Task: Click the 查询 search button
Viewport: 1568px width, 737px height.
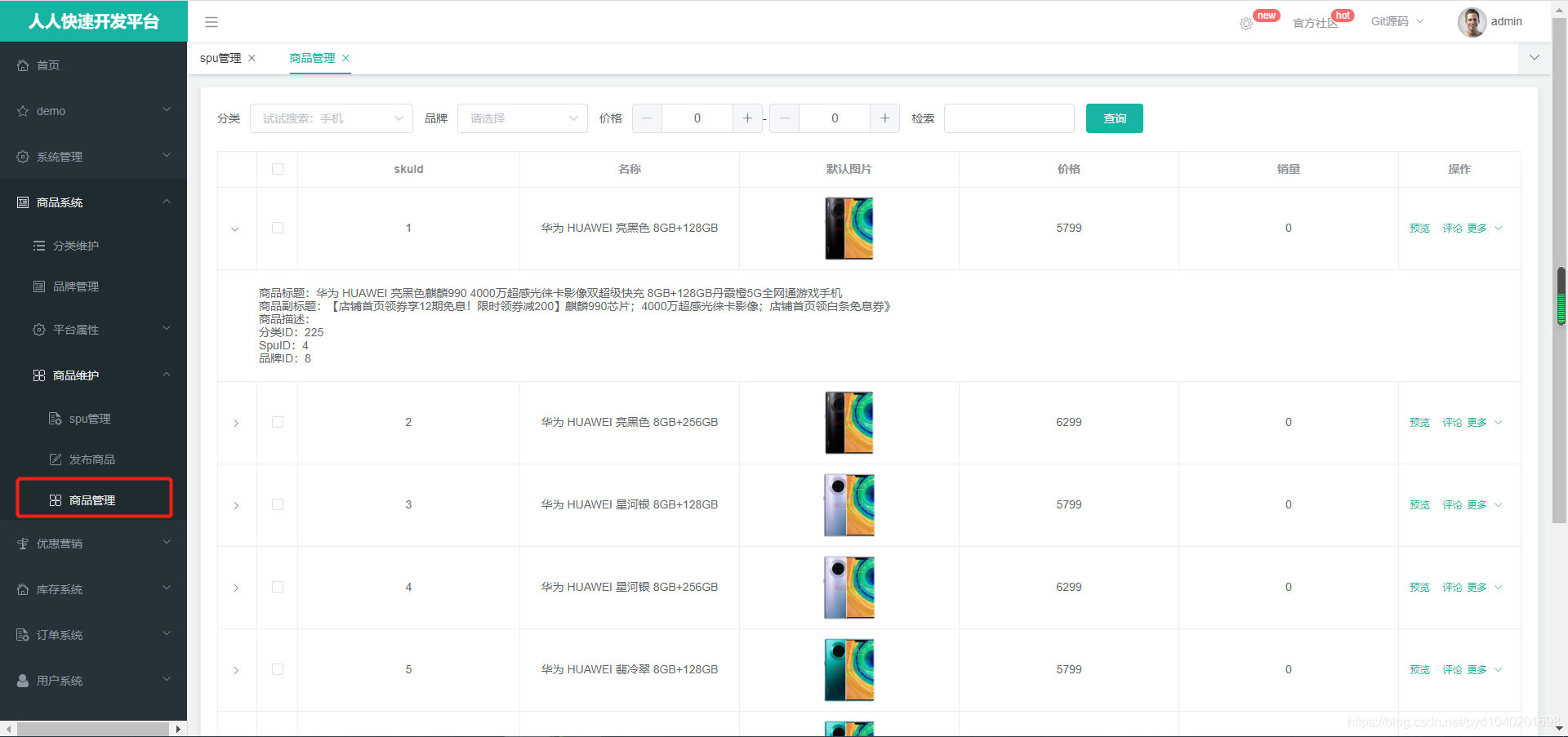Action: coord(1115,118)
